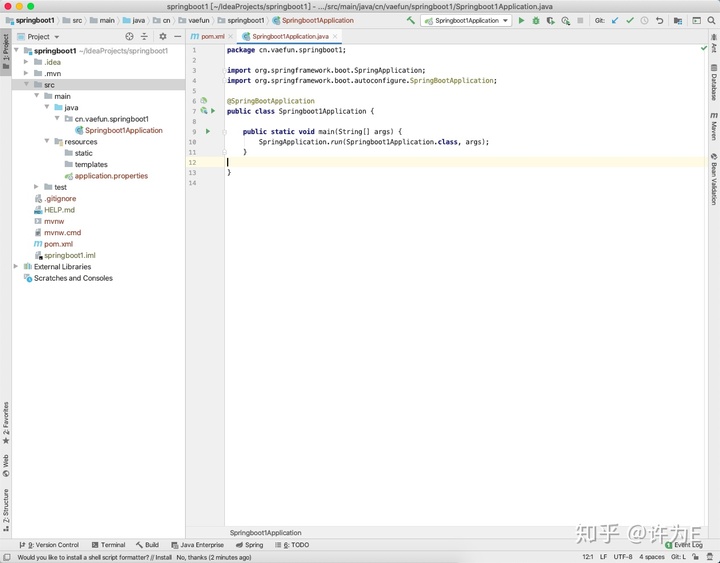Image resolution: width=720 pixels, height=563 pixels.
Task: Click the Spring bean gutter icon on line 6
Action: point(204,100)
